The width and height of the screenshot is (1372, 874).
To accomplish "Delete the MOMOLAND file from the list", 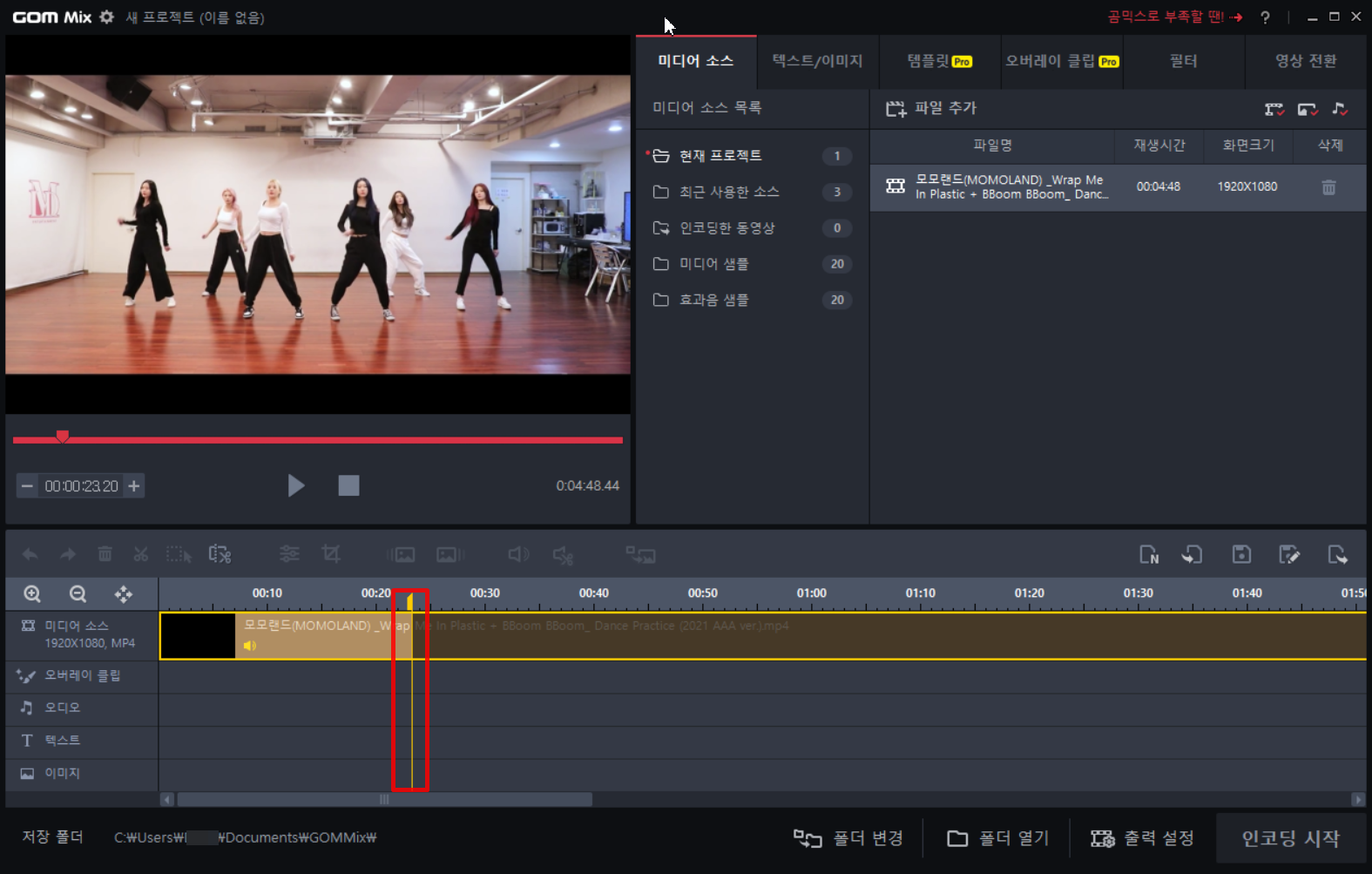I will point(1328,186).
